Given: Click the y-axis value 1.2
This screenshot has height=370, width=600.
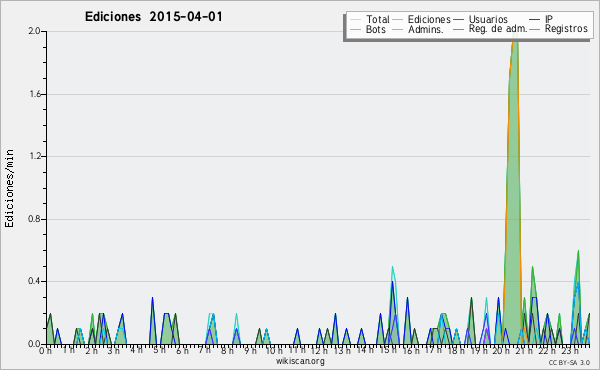Looking at the screenshot, I should tap(34, 156).
